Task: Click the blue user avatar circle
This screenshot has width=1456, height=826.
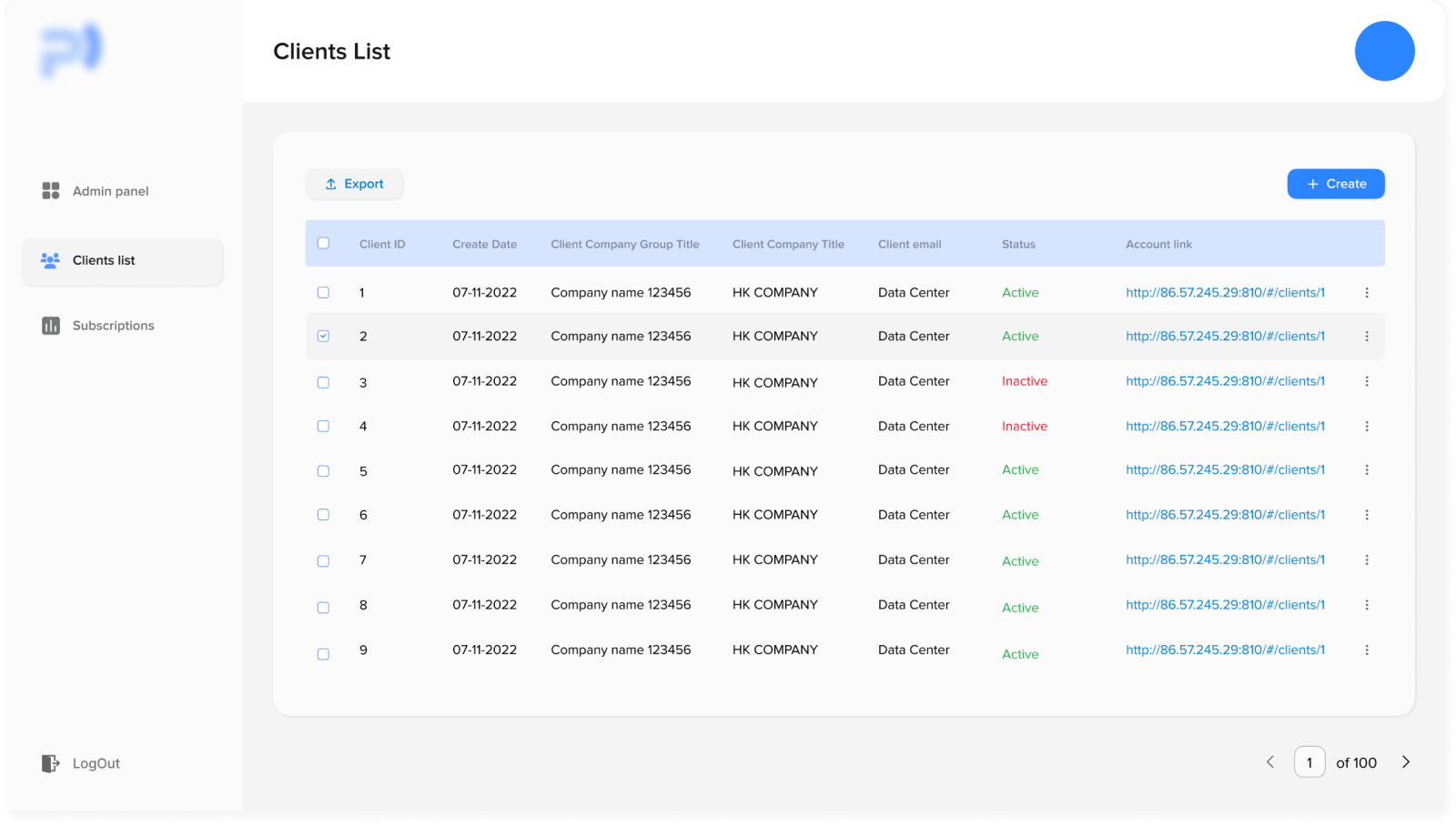Action: 1384,51
